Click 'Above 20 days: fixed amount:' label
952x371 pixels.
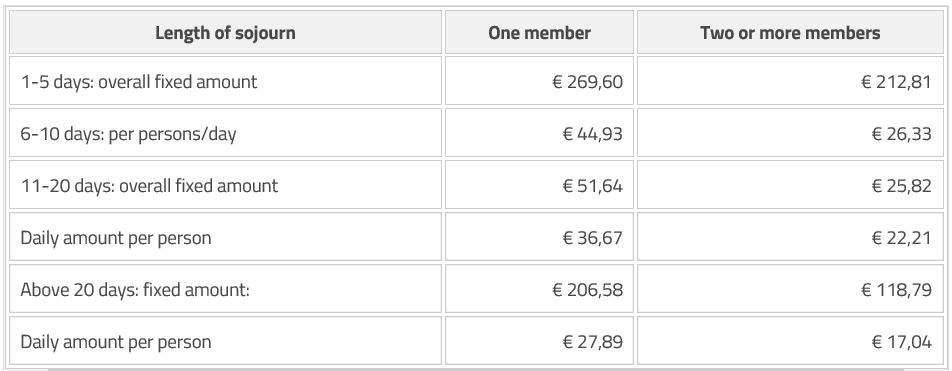135,290
